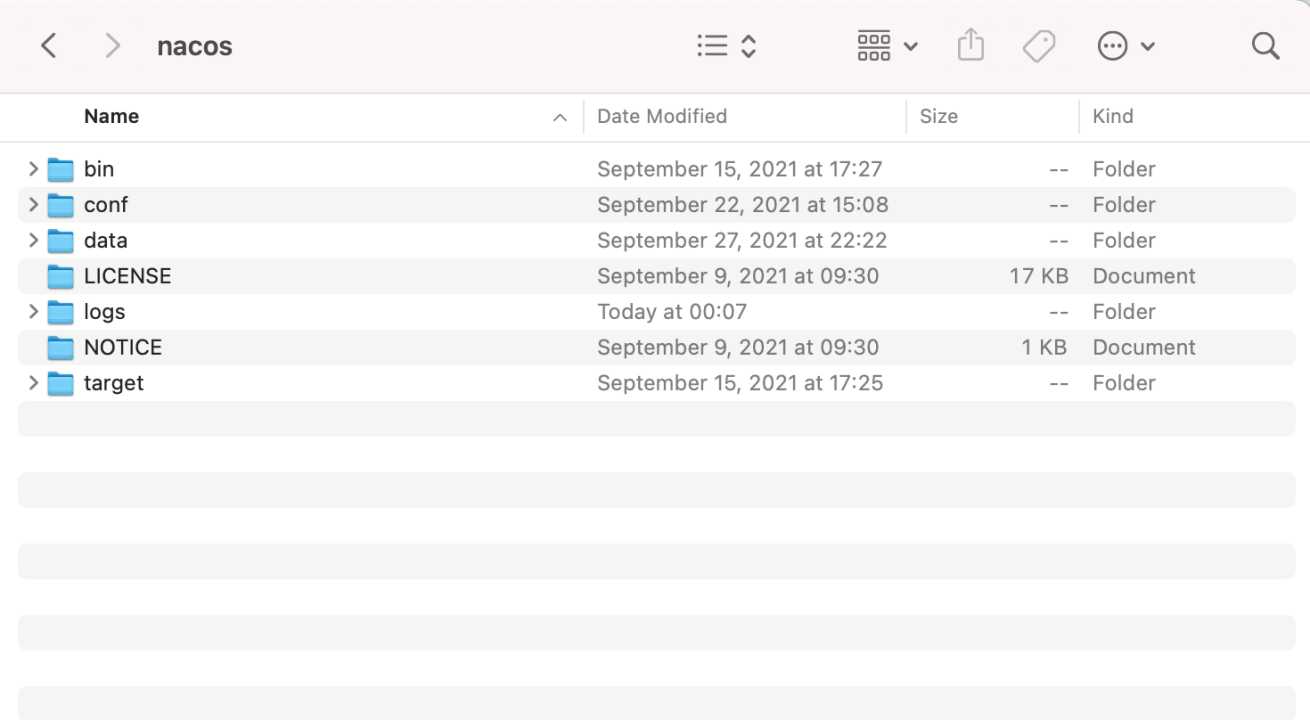Click the file name 'target'

point(114,383)
